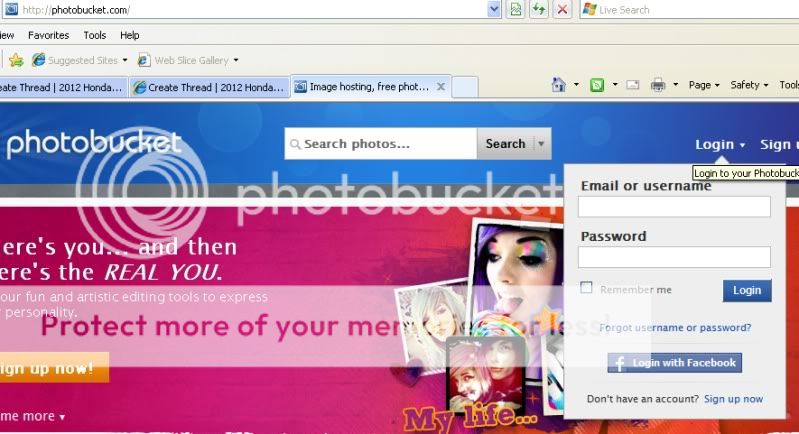Click the refresh page icon
Screen dimensions: 799x434
pyautogui.click(x=539, y=9)
